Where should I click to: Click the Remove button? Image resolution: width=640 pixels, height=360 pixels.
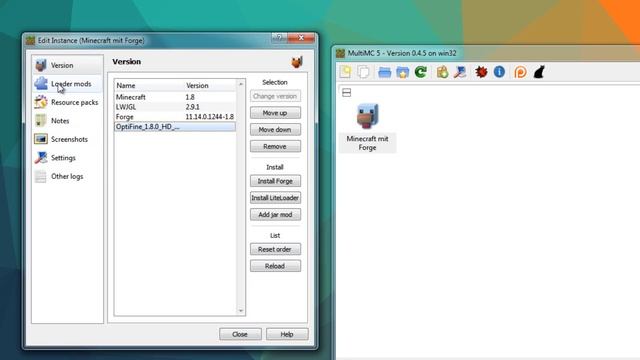(x=275, y=146)
